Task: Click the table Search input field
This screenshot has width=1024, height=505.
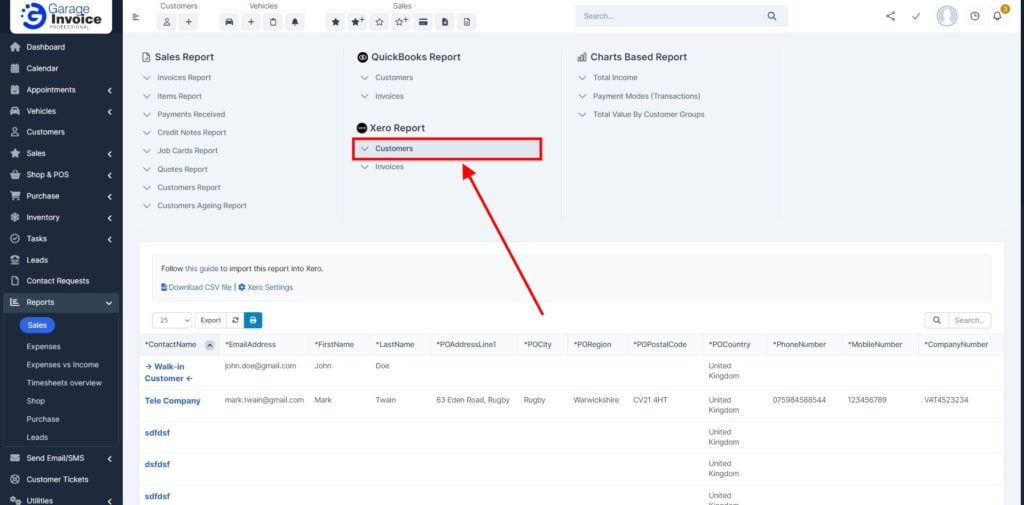Action: pyautogui.click(x=970, y=320)
